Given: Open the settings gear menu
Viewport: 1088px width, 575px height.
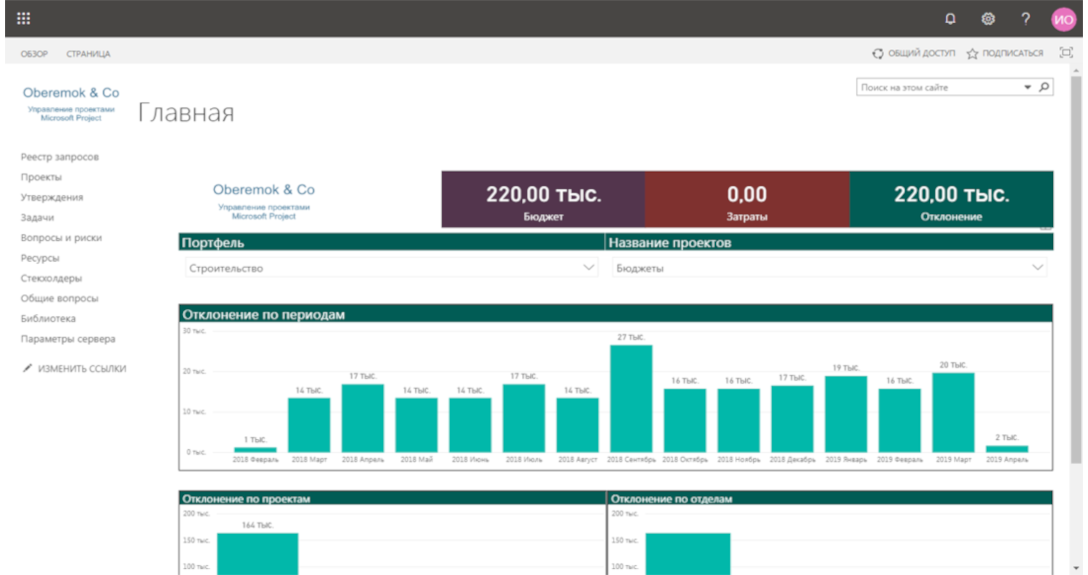Looking at the screenshot, I should click(988, 19).
